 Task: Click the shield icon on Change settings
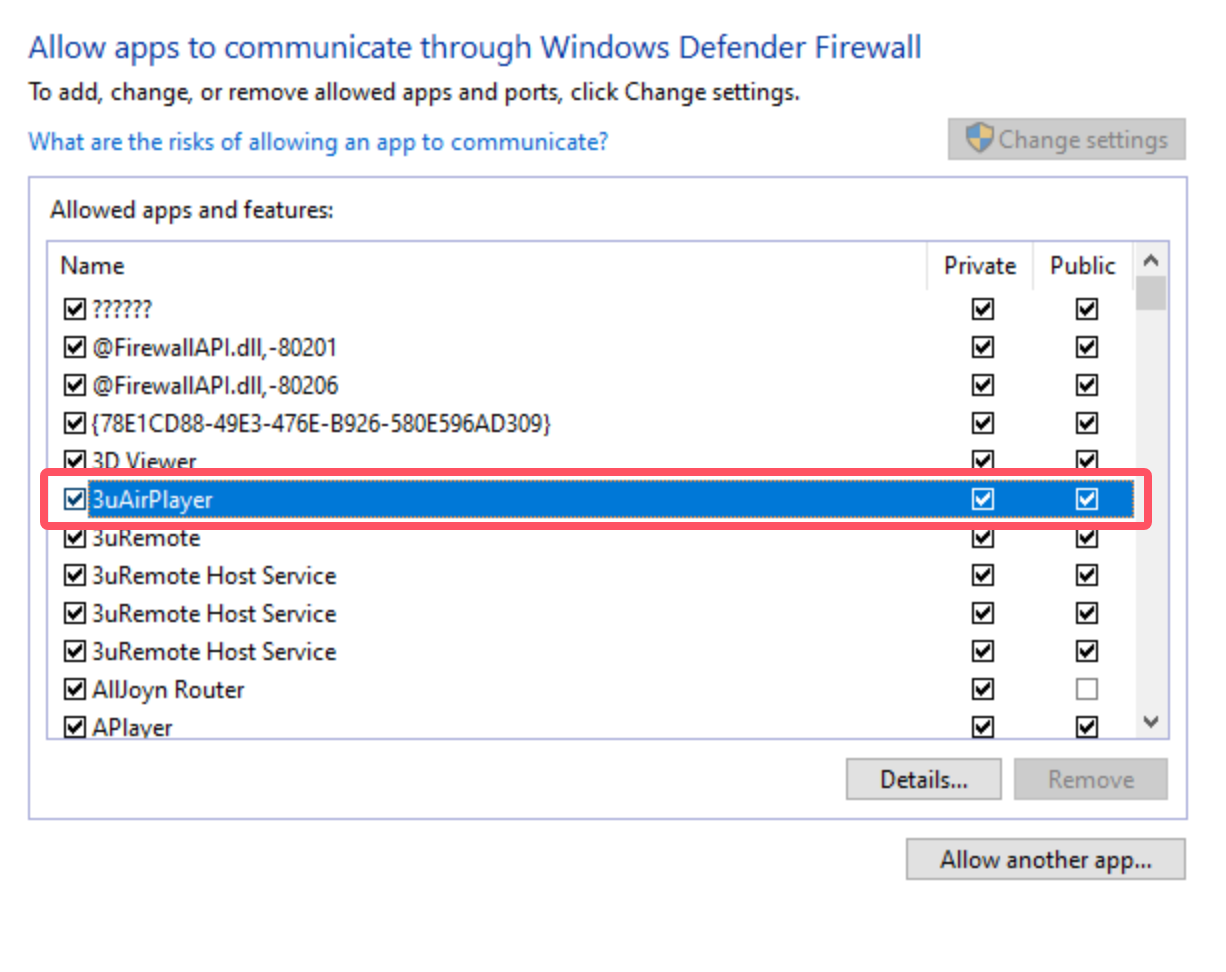coord(978,138)
